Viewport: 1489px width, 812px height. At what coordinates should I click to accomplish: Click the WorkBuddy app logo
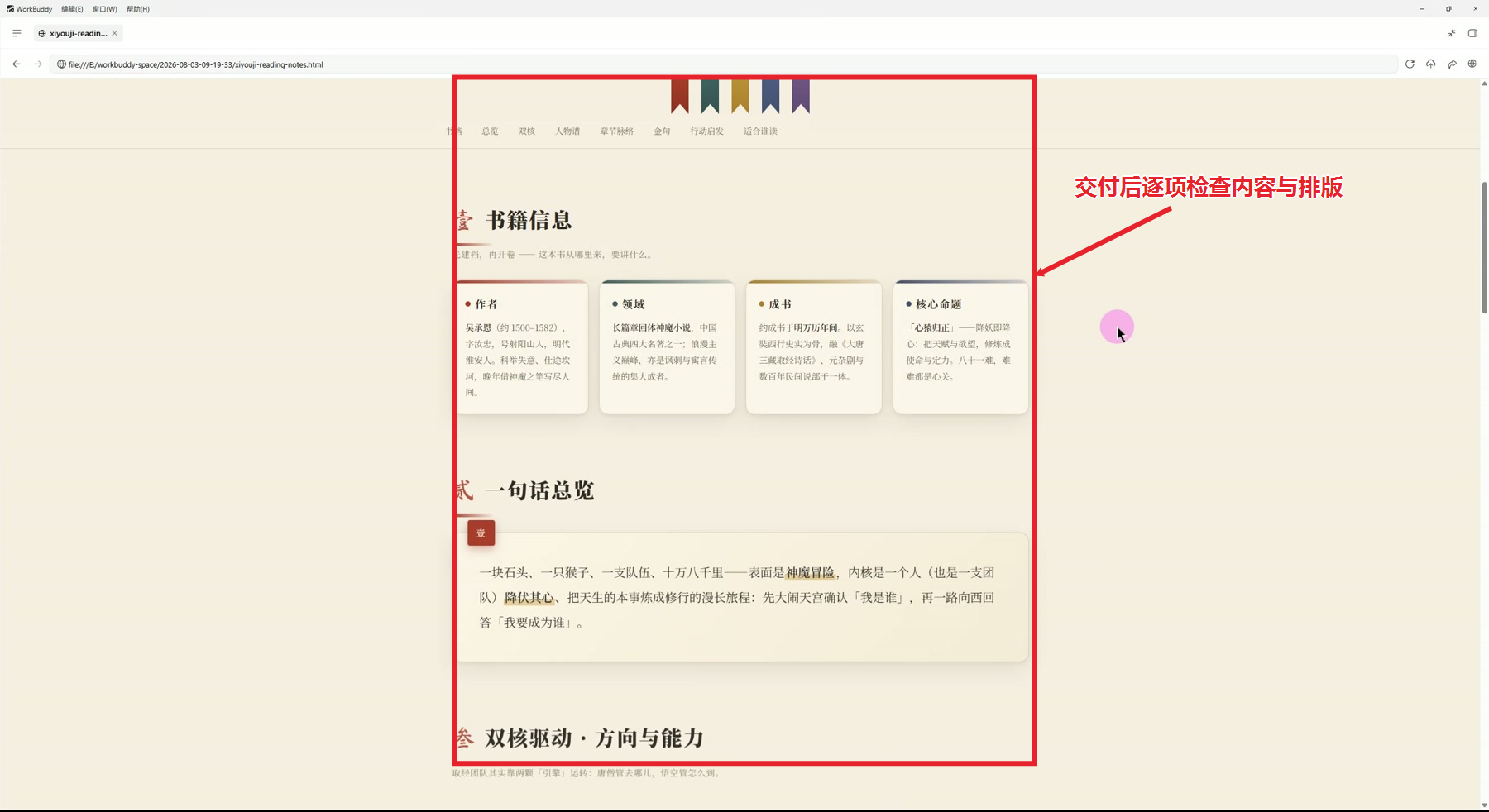tap(10, 9)
